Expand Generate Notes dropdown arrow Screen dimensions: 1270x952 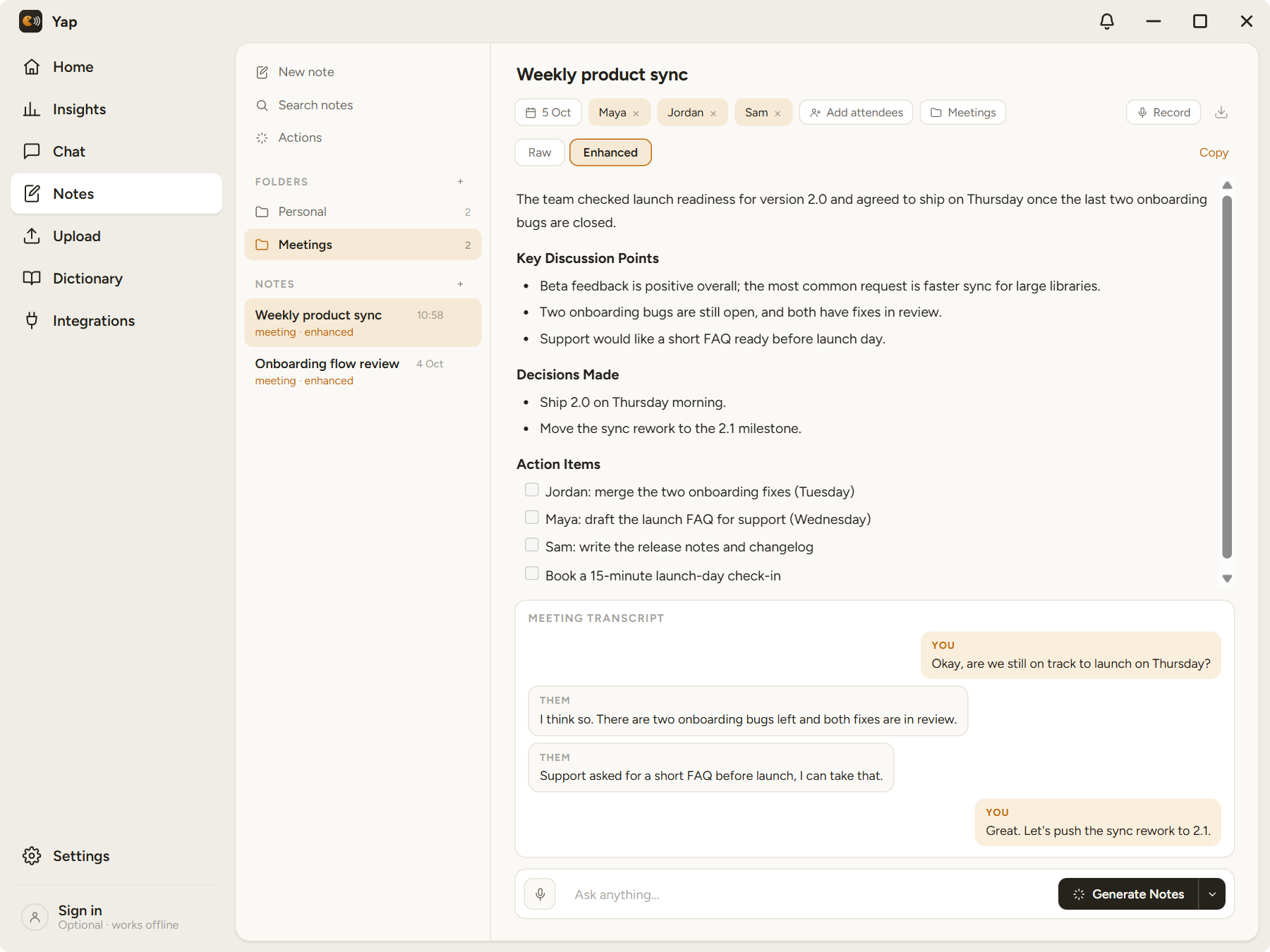(1212, 894)
